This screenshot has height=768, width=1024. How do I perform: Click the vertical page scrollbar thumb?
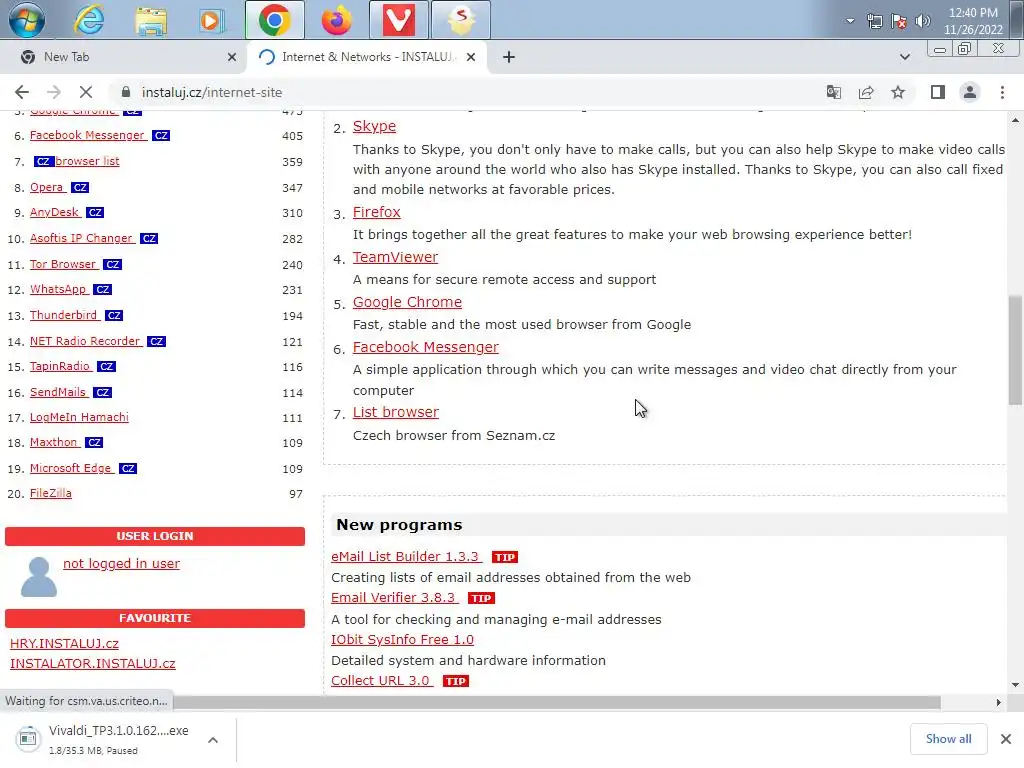pos(1015,350)
